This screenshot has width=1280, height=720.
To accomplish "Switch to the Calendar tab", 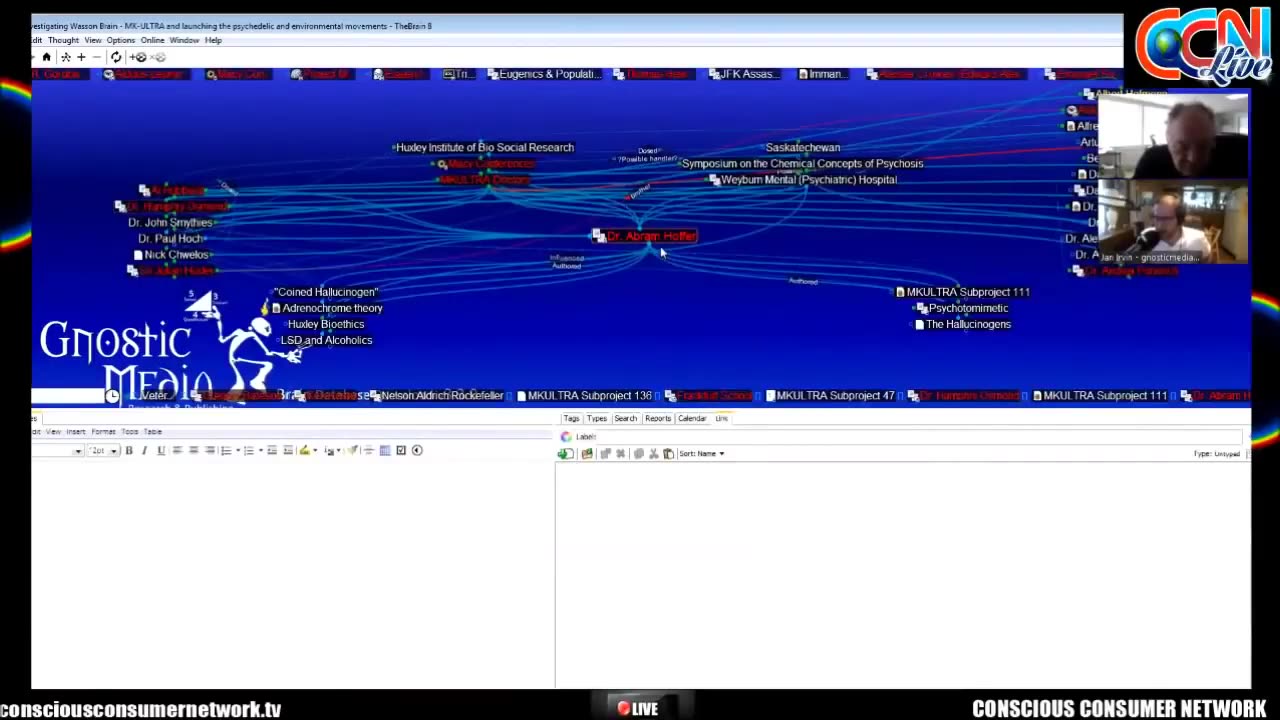I will [692, 418].
